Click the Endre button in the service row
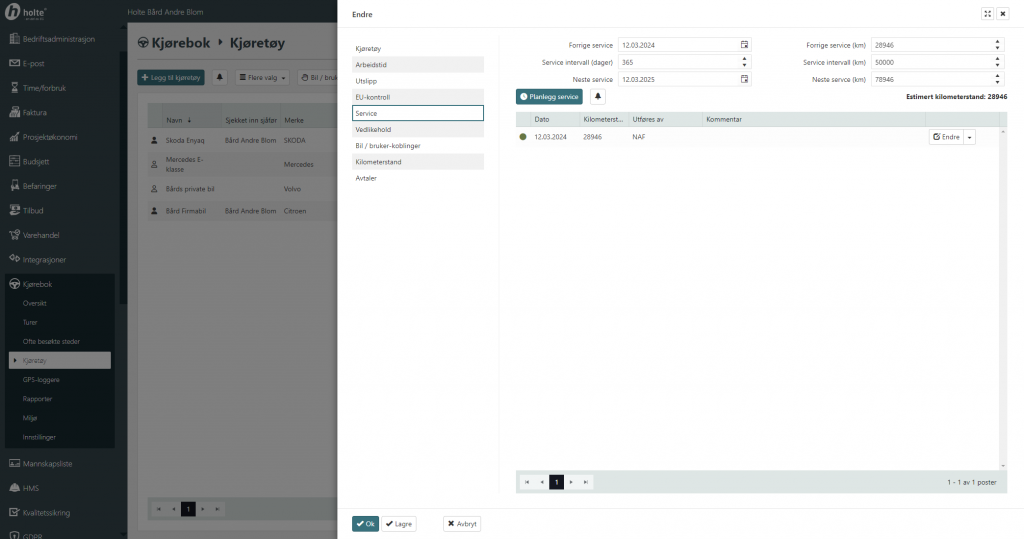Viewport: 1024px width, 539px height. coord(946,137)
